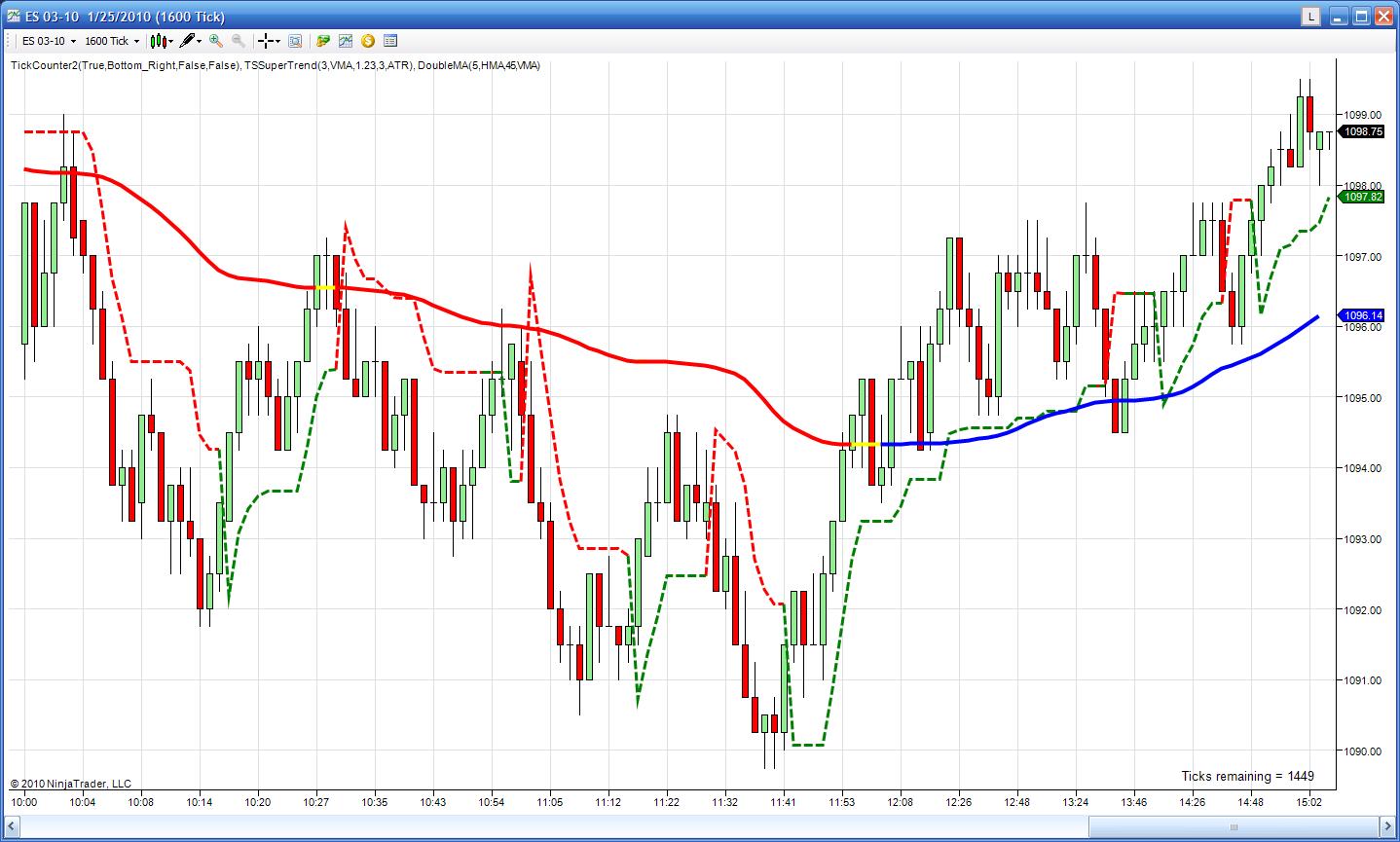Click the 10:54 time axis label
Screen dimensions: 1400x842
(492, 803)
